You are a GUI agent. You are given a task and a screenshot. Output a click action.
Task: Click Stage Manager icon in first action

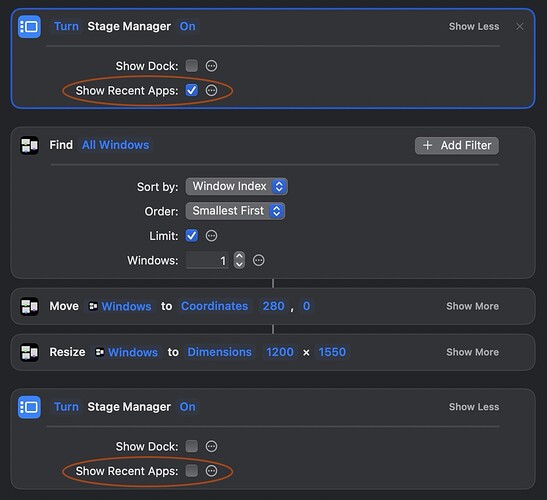29,27
